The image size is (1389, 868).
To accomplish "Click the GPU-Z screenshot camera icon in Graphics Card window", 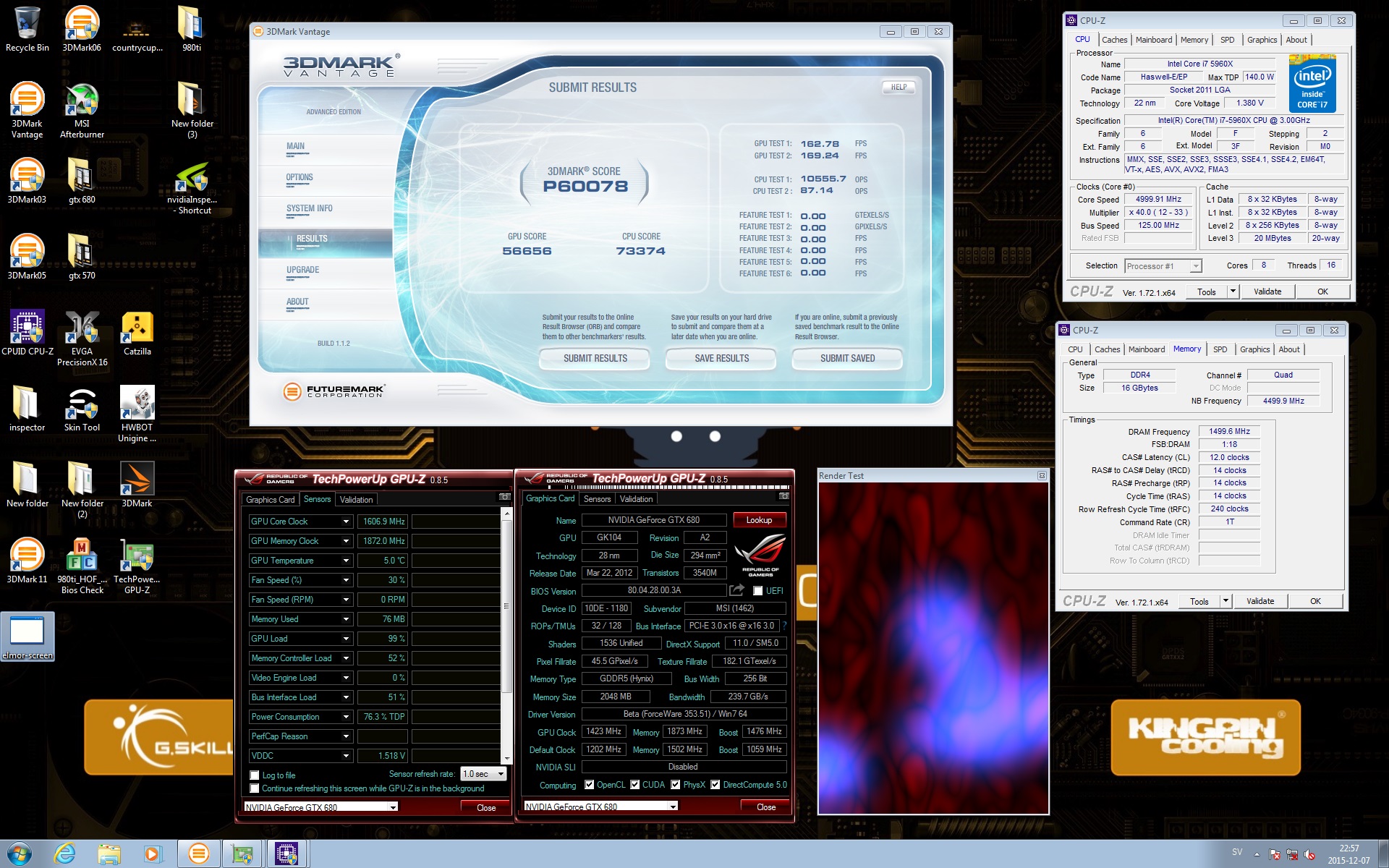I will 783,497.
